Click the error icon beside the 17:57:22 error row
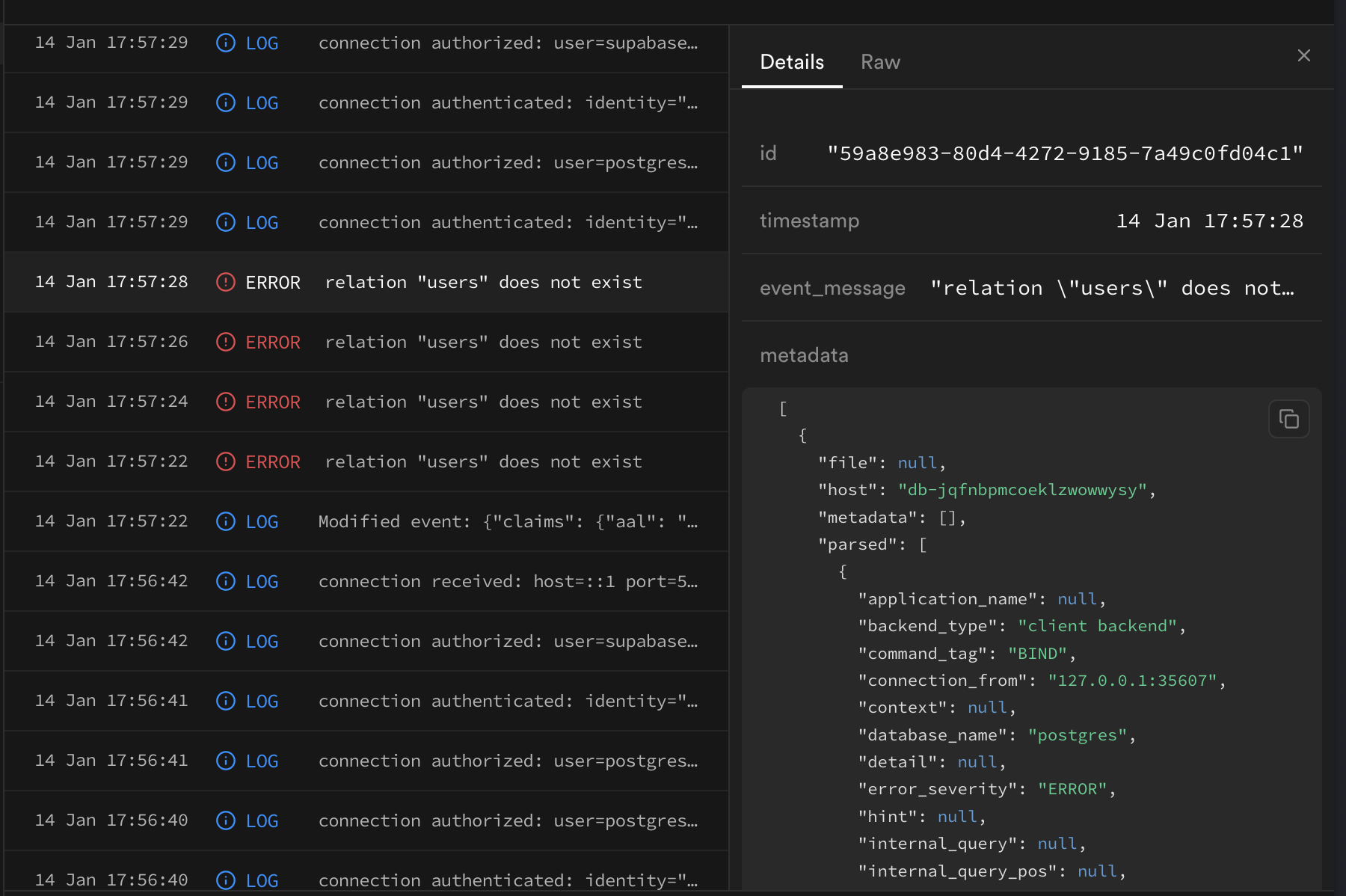Screen dimensions: 1346x896 coord(225,461)
